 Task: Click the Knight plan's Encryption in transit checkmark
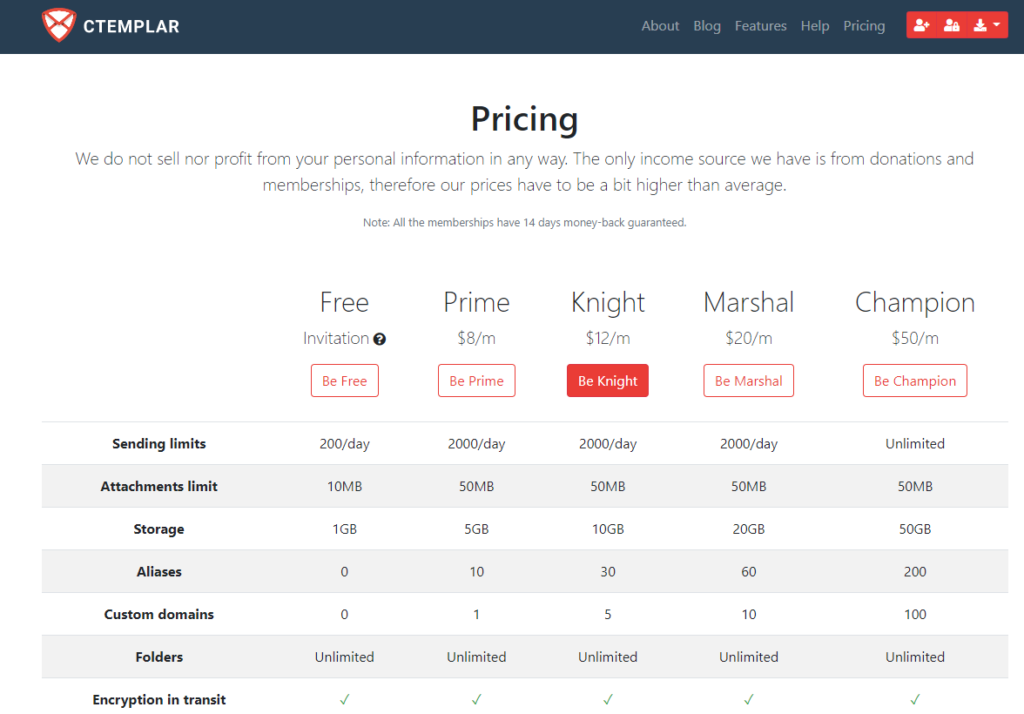click(607, 700)
